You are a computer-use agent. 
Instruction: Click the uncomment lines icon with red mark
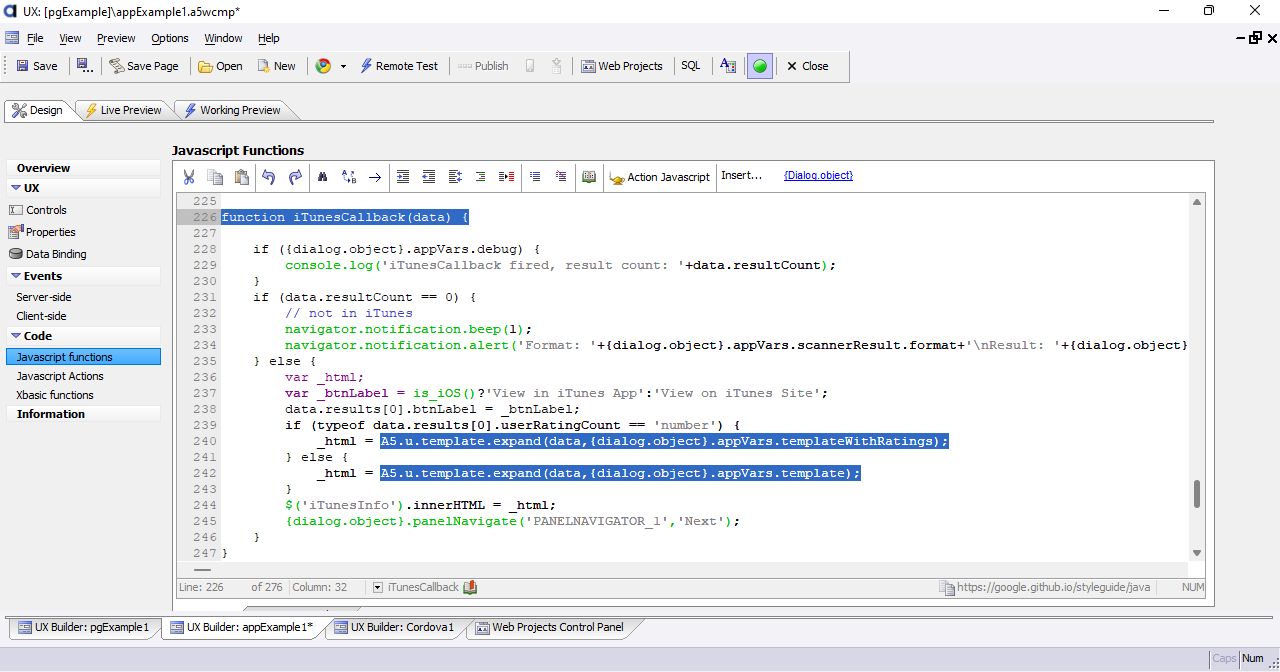click(x=560, y=176)
